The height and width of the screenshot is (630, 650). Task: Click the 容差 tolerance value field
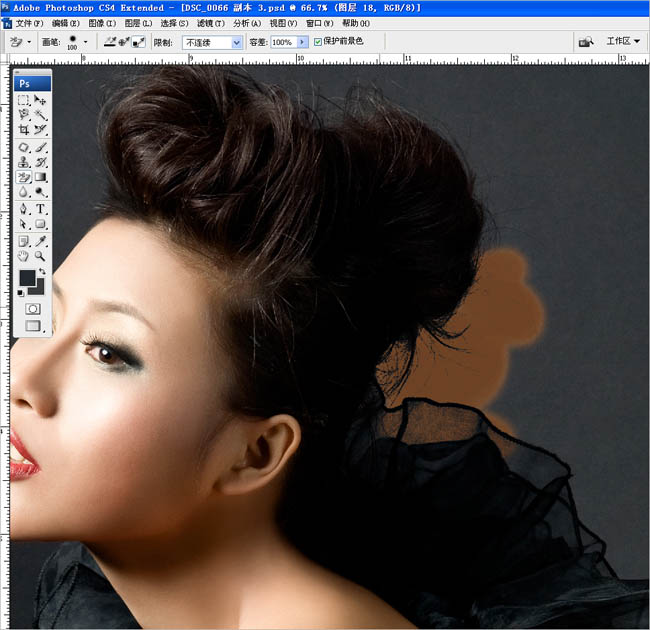(283, 42)
